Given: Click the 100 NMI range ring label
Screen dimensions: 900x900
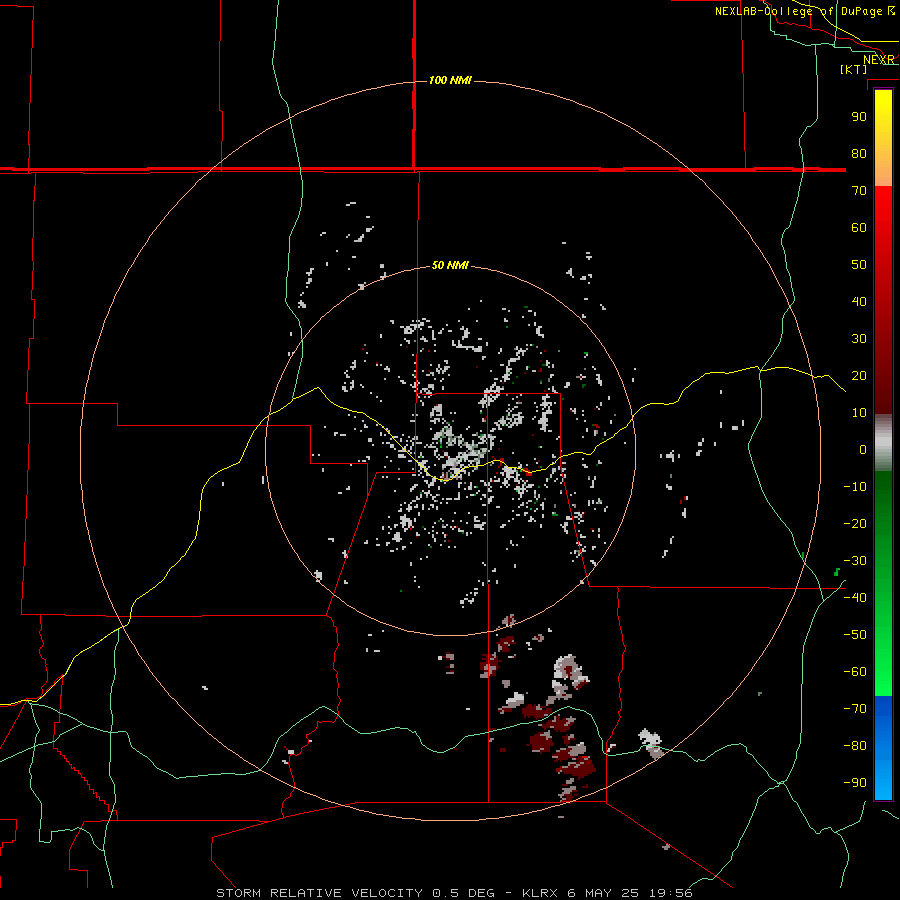Looking at the screenshot, I should point(450,80).
